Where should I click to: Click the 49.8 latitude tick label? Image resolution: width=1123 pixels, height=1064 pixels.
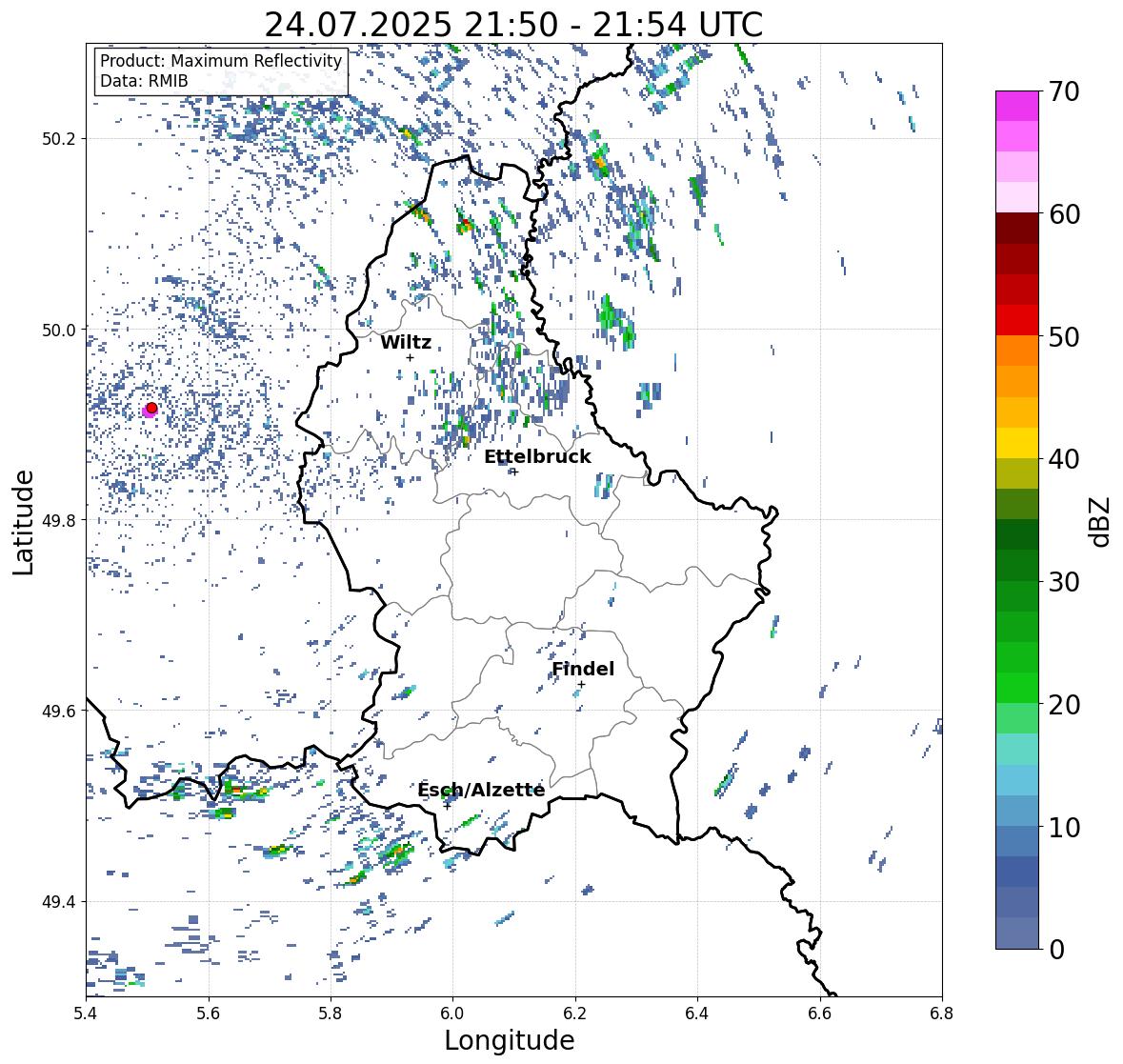point(59,520)
